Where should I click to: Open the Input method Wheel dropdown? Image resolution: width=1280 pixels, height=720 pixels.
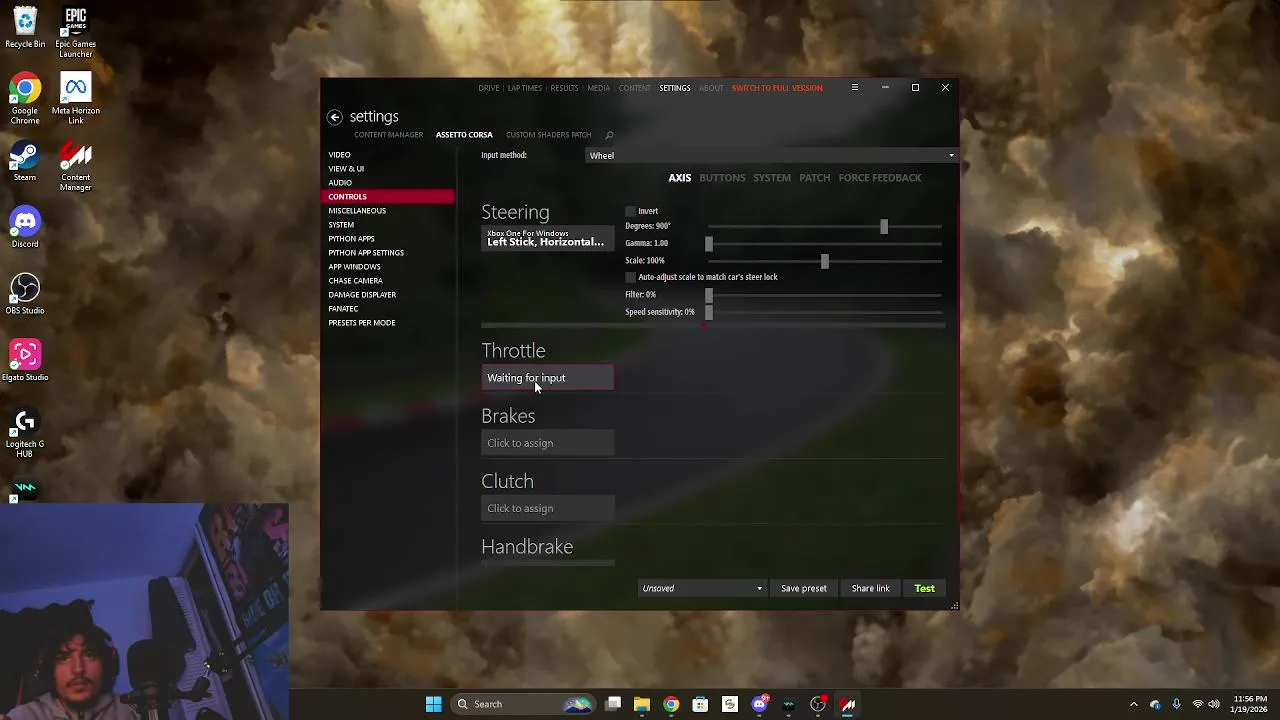(771, 155)
